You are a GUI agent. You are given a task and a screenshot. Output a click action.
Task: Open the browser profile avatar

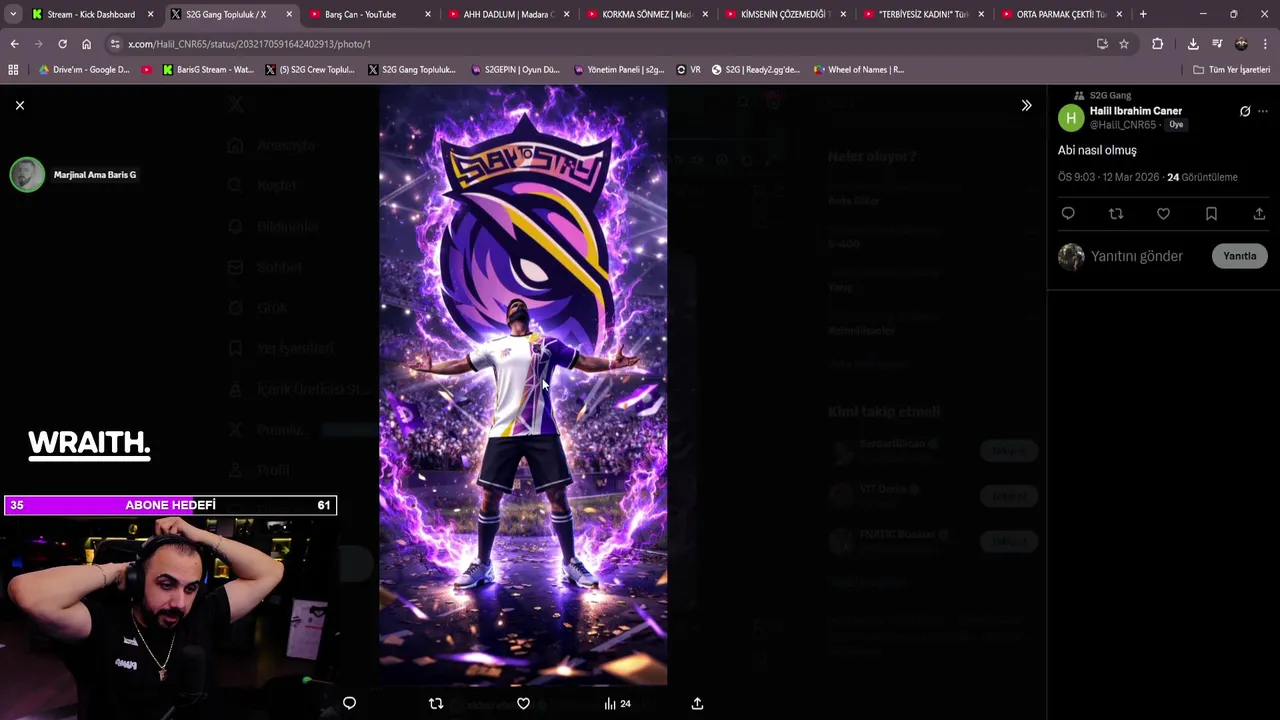click(x=1241, y=44)
